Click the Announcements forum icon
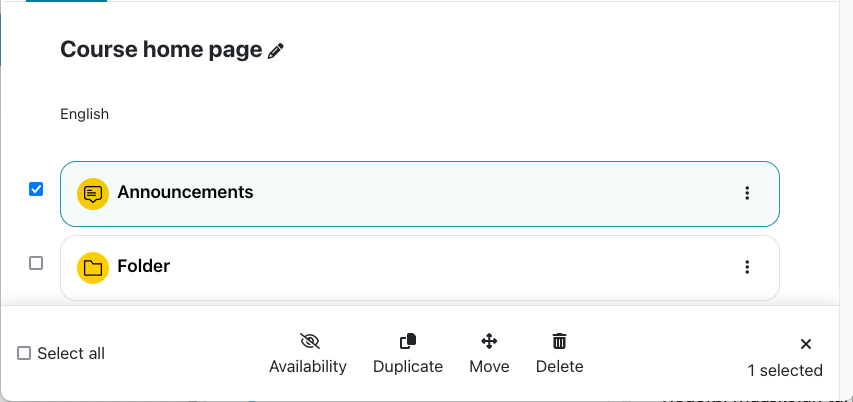 93,193
